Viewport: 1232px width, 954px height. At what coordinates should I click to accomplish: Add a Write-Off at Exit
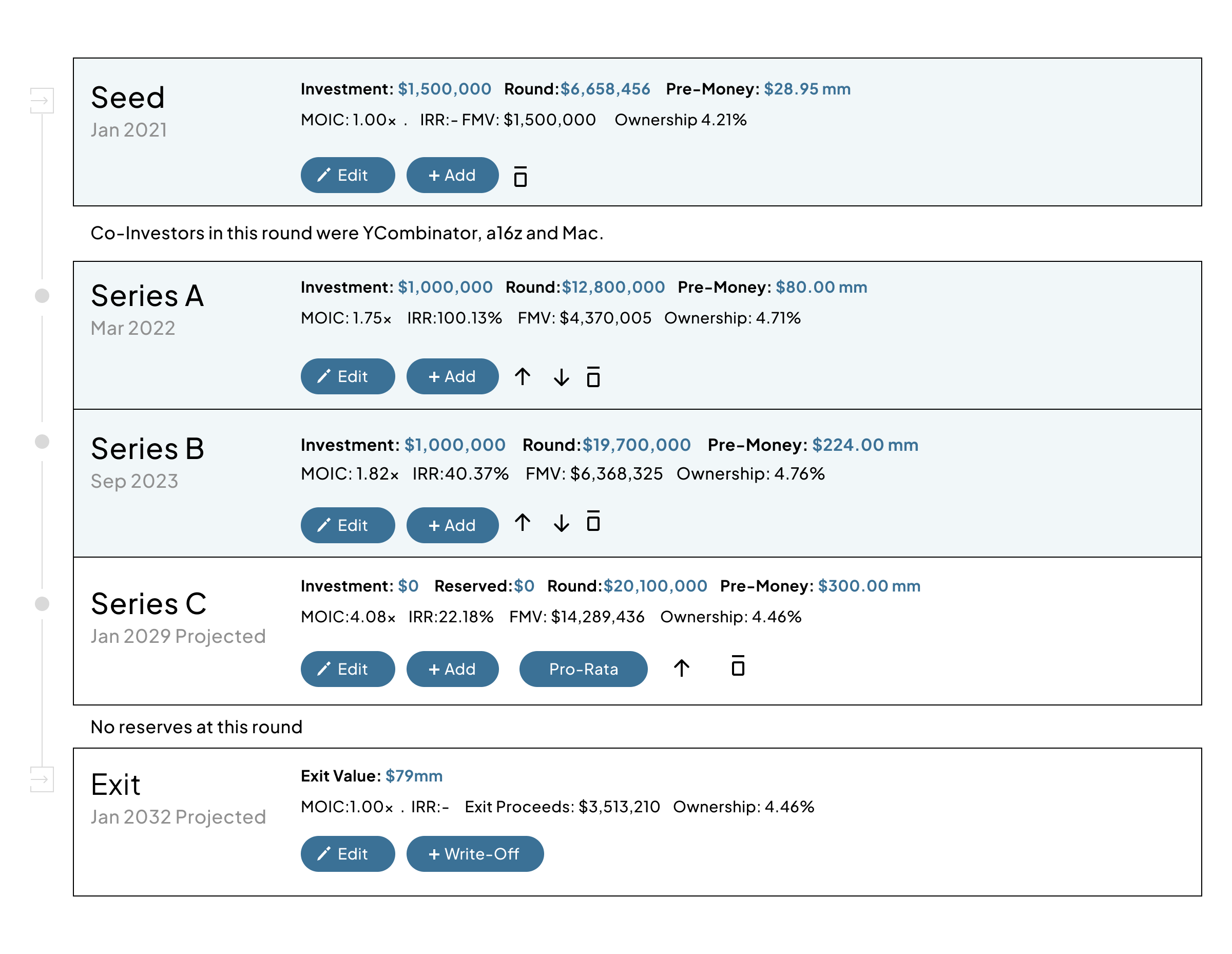click(474, 853)
